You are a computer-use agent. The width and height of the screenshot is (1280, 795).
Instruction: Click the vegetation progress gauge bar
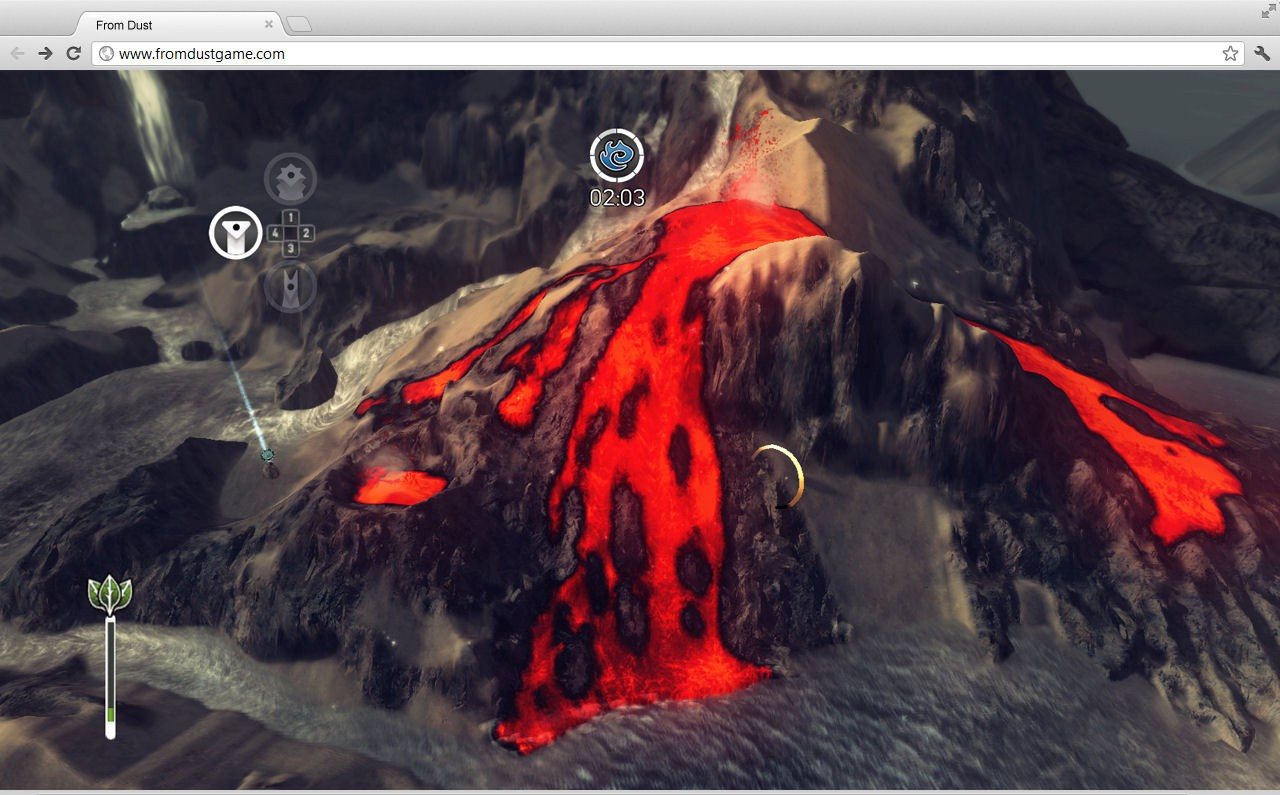pyautogui.click(x=110, y=678)
